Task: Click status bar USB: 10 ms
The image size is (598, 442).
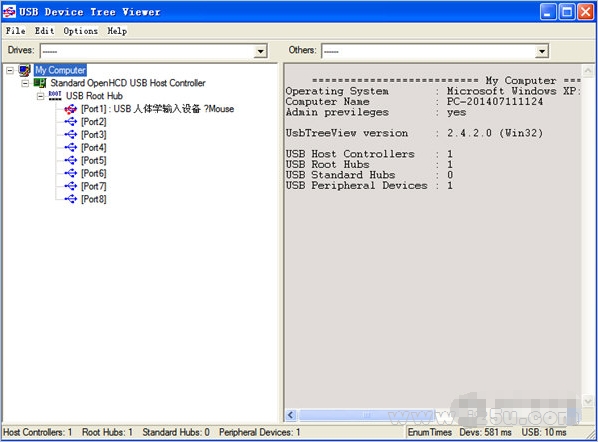Action: [544, 432]
